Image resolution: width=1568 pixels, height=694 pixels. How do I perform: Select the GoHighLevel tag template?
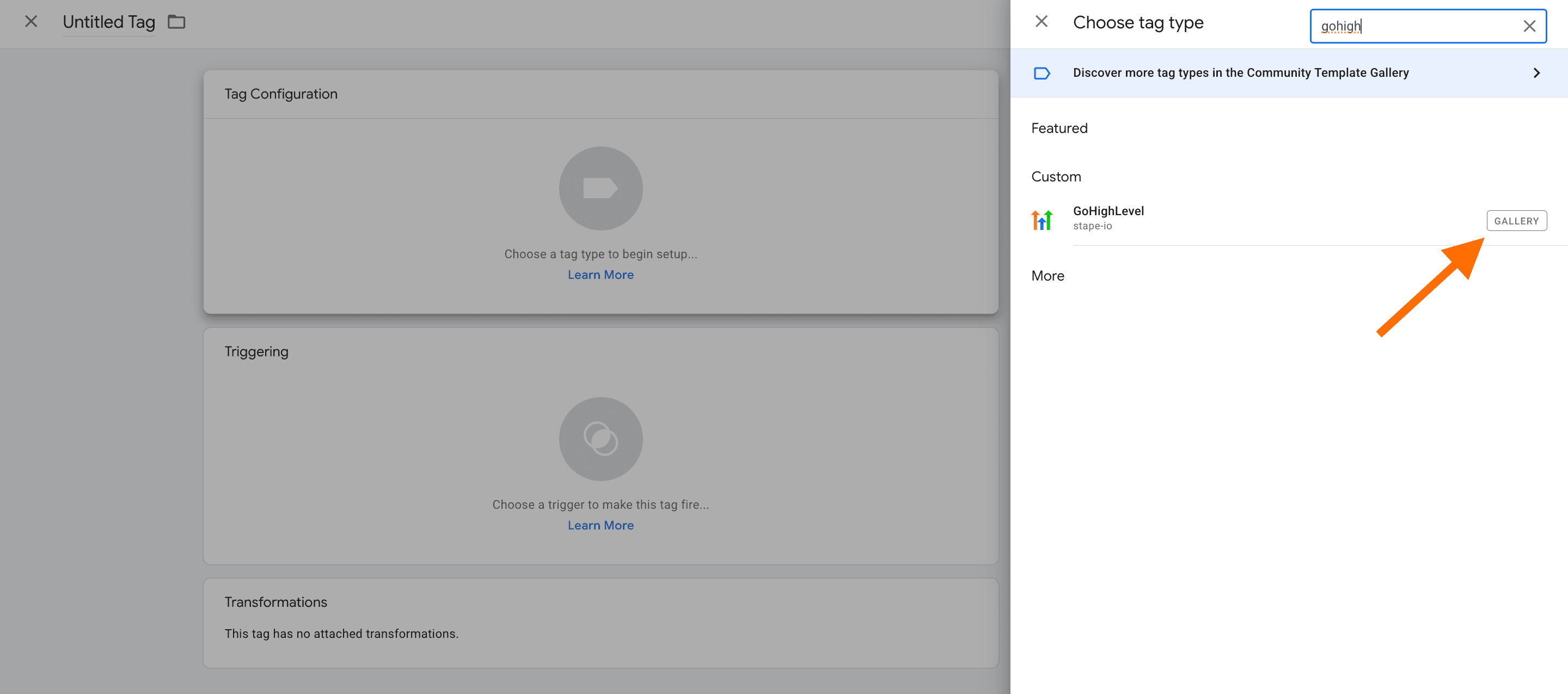pyautogui.click(x=1108, y=211)
